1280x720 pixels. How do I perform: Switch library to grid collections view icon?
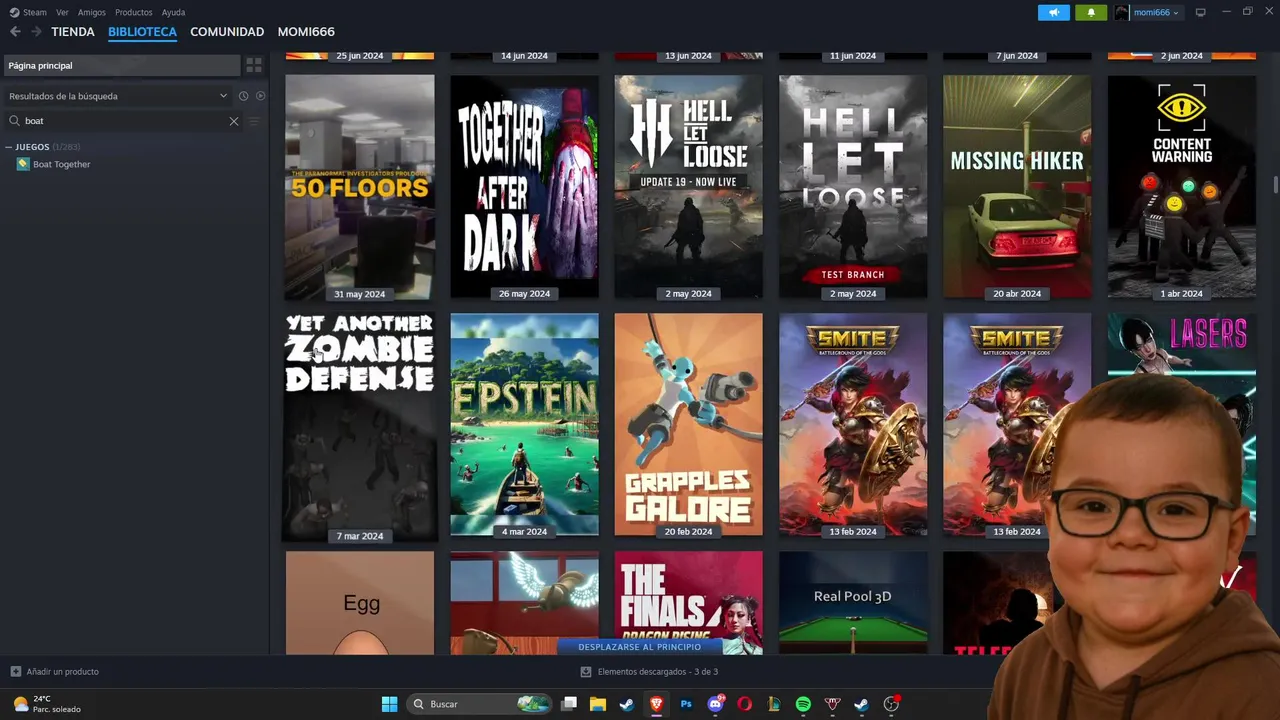pyautogui.click(x=254, y=65)
